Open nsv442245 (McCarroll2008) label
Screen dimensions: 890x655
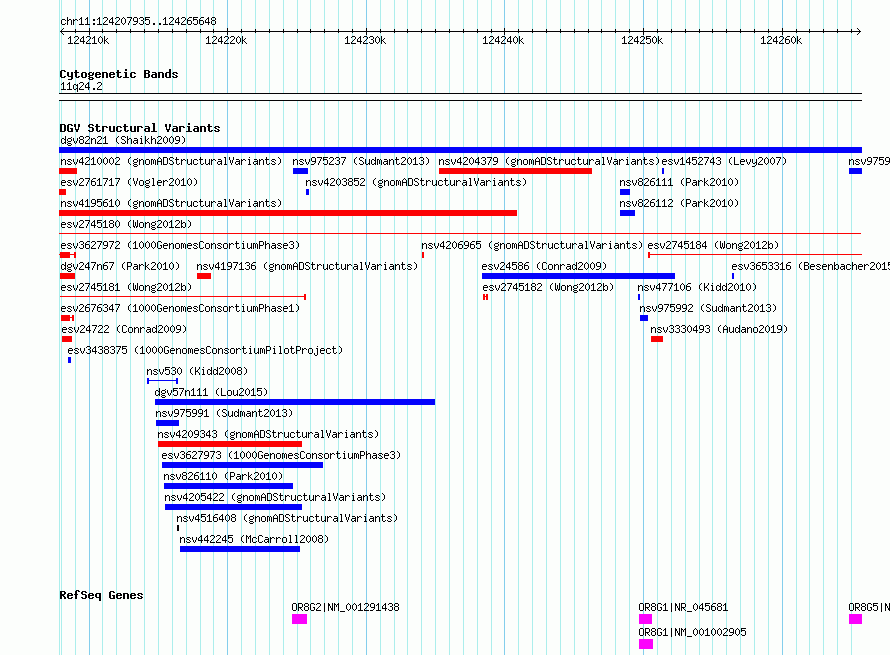coord(254,539)
